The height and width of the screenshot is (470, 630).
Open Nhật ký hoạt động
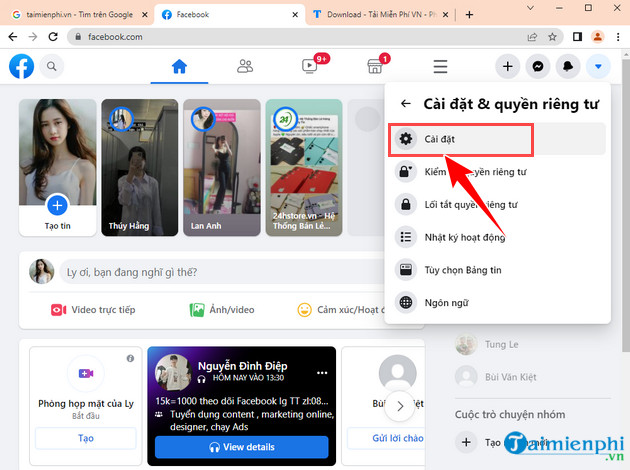pos(498,237)
